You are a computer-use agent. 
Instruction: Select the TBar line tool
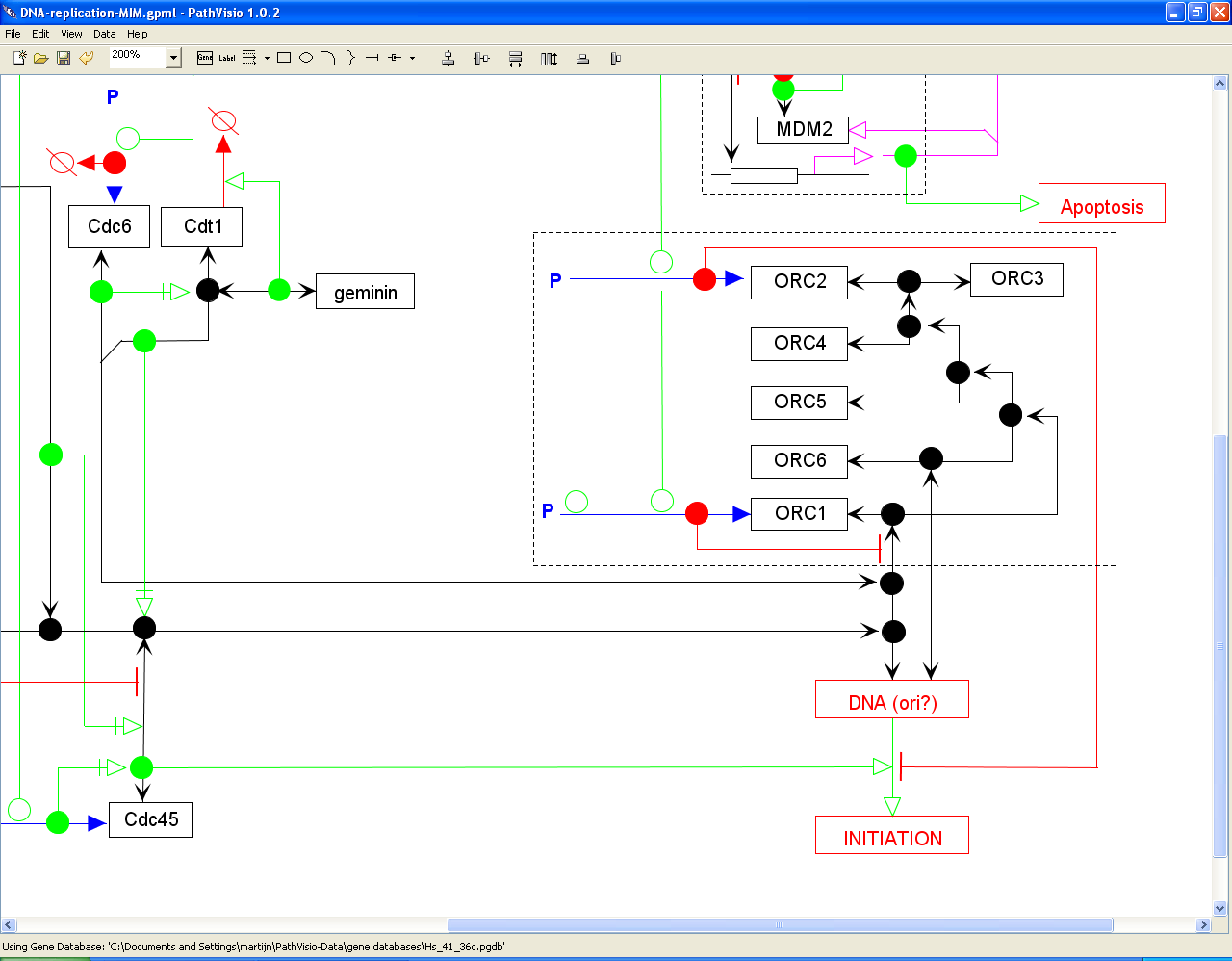tap(372, 58)
